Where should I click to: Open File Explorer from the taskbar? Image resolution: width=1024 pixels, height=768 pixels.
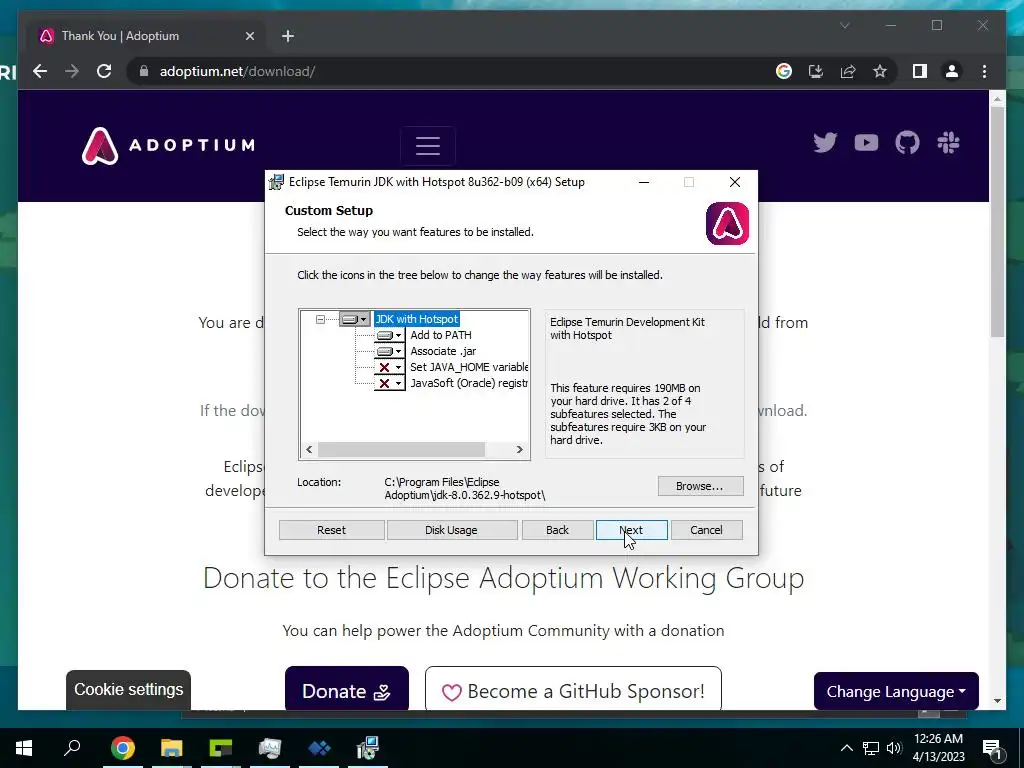pyautogui.click(x=172, y=748)
